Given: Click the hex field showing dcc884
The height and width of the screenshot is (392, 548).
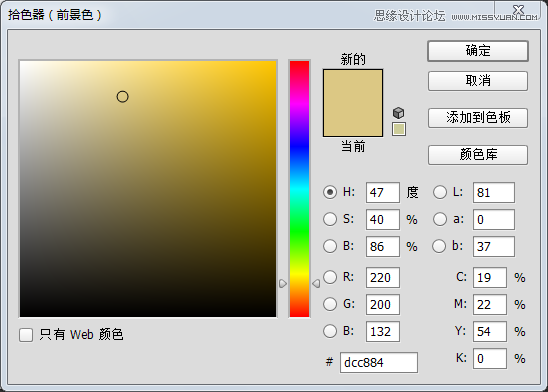Looking at the screenshot, I should pyautogui.click(x=379, y=363).
